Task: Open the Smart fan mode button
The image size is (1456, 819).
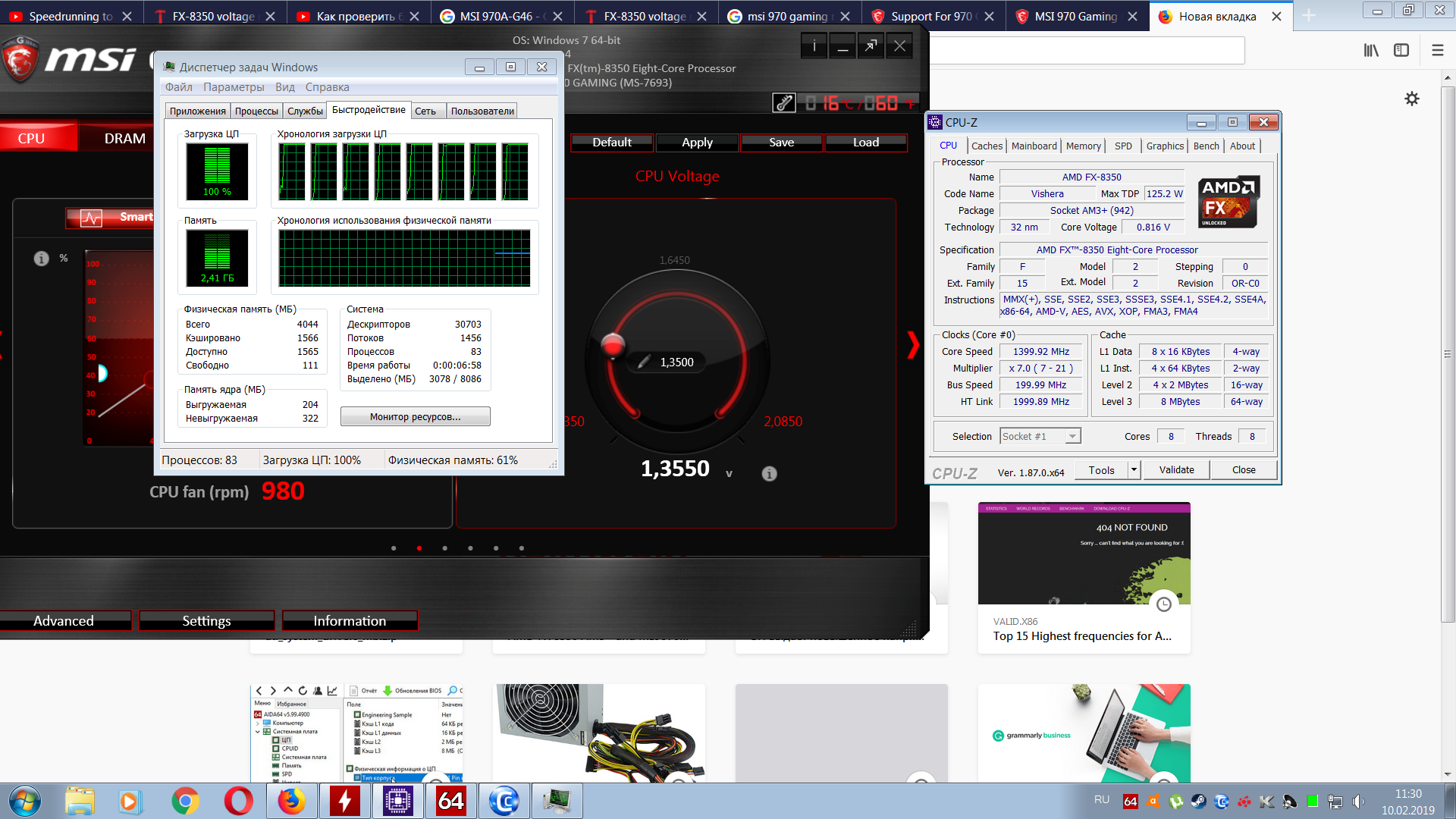Action: click(110, 218)
